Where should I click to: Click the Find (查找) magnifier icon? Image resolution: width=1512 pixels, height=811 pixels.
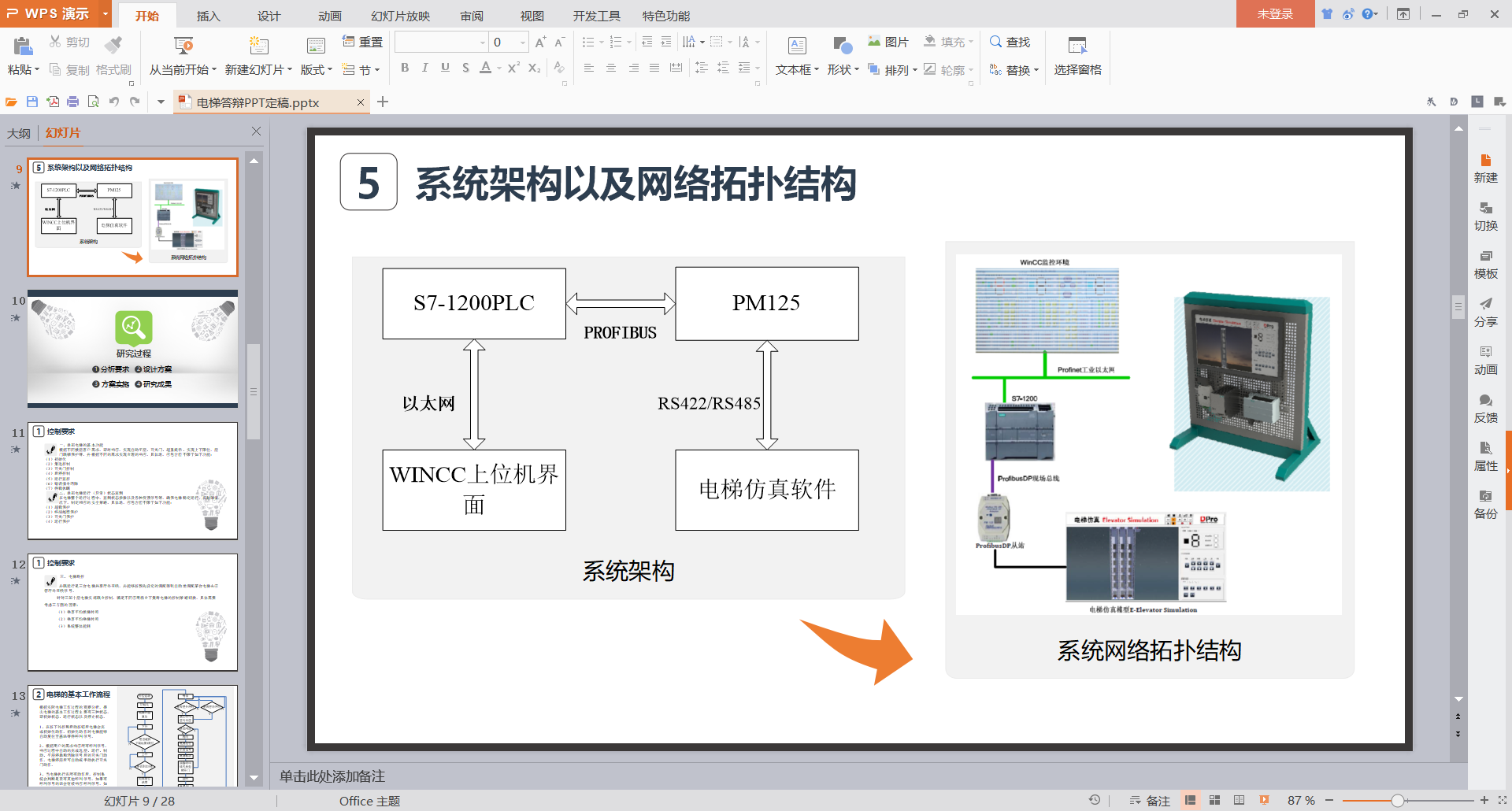coord(996,42)
